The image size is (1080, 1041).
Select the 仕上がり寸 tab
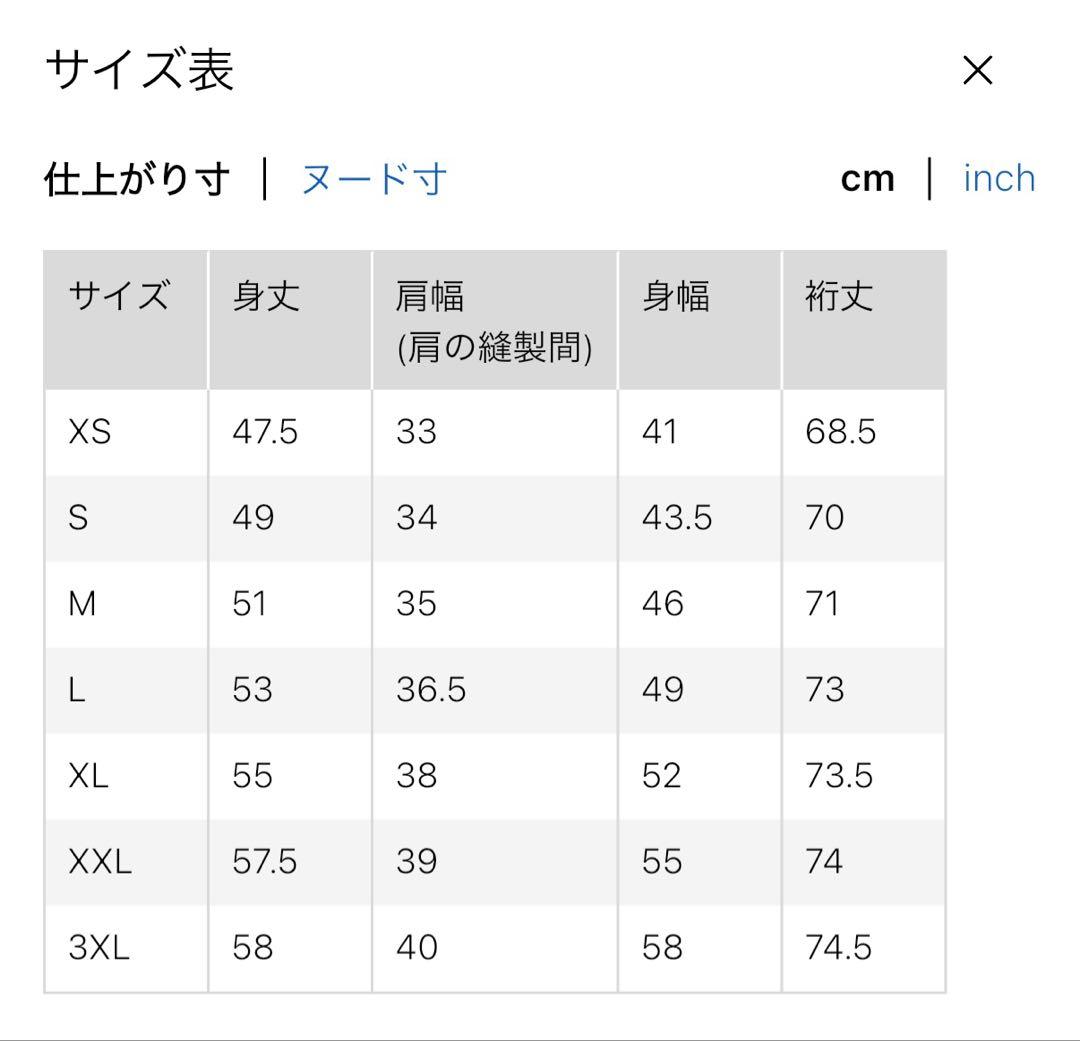136,178
